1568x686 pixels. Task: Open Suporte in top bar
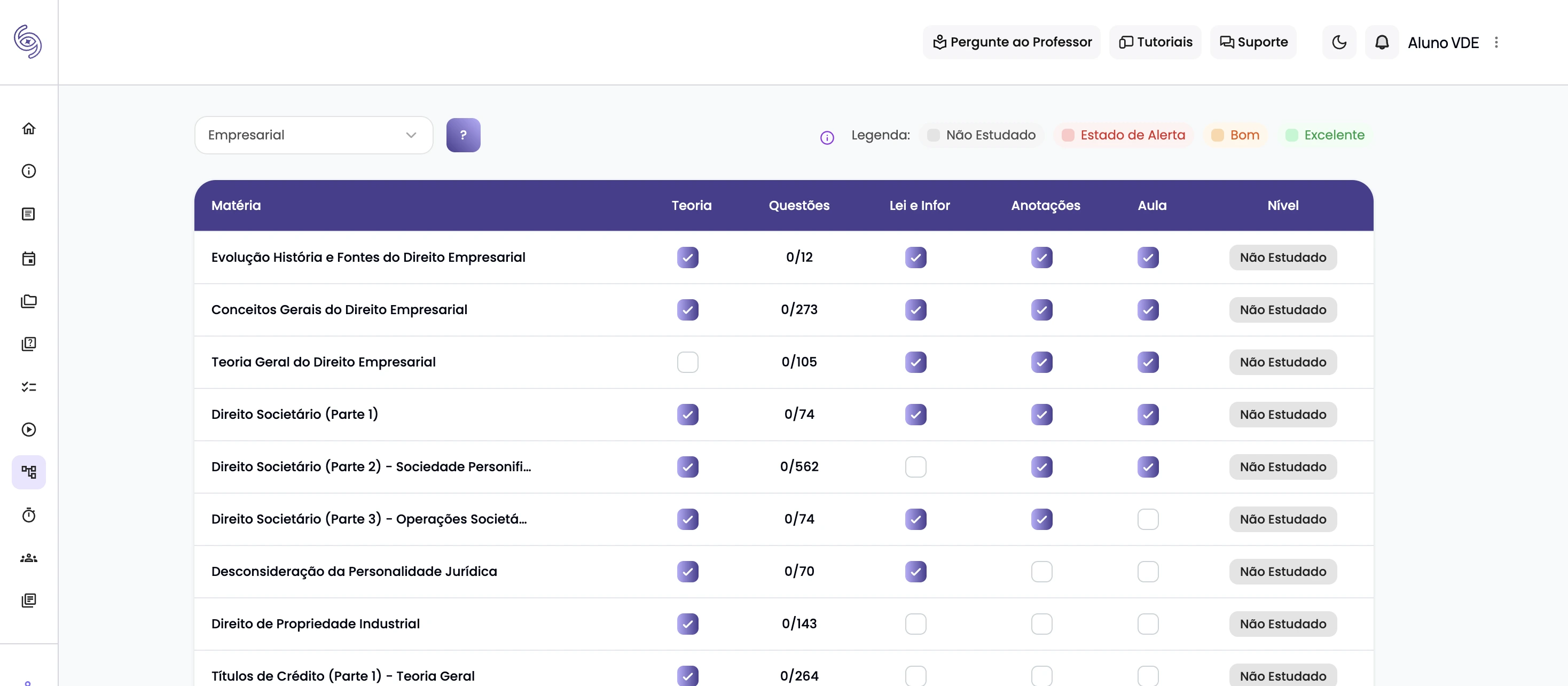pos(1253,42)
